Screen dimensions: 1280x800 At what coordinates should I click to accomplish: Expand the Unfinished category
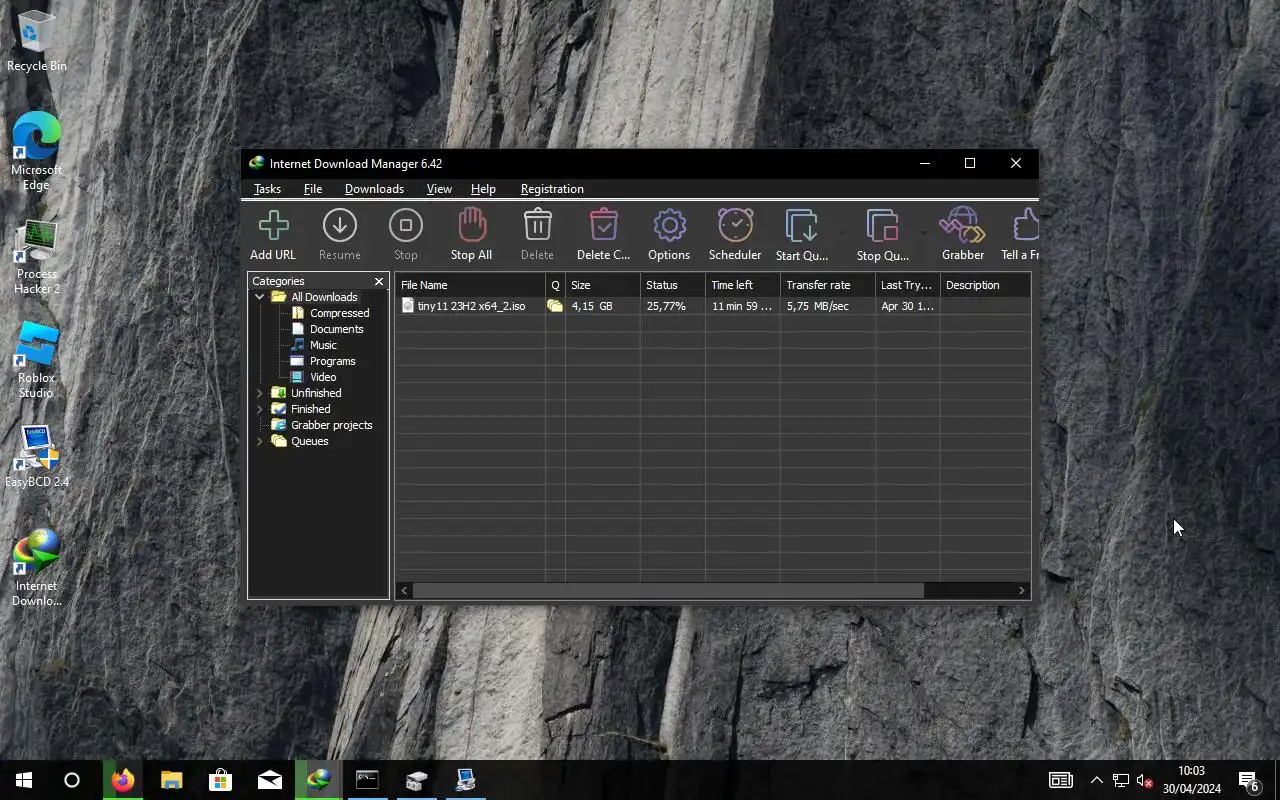[x=260, y=393]
